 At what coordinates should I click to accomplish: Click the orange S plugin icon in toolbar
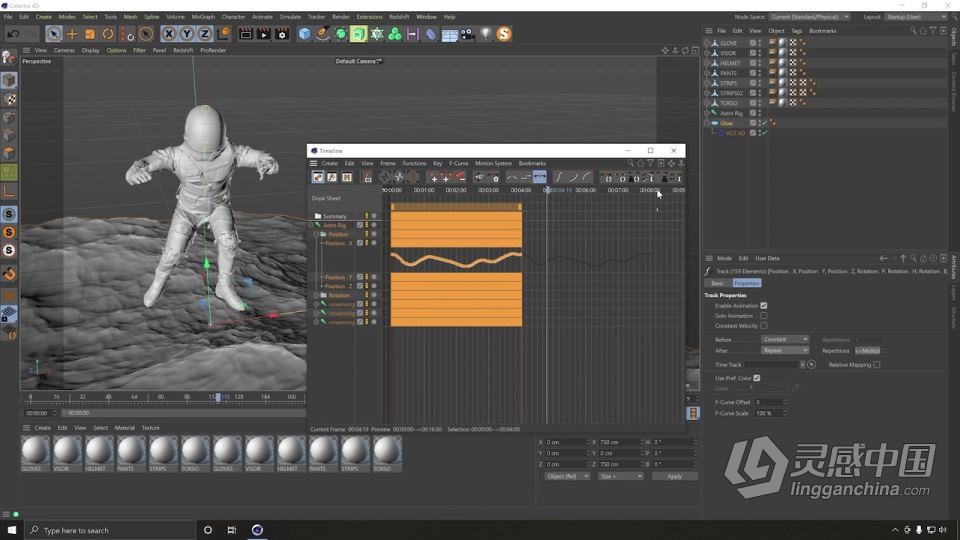(503, 34)
